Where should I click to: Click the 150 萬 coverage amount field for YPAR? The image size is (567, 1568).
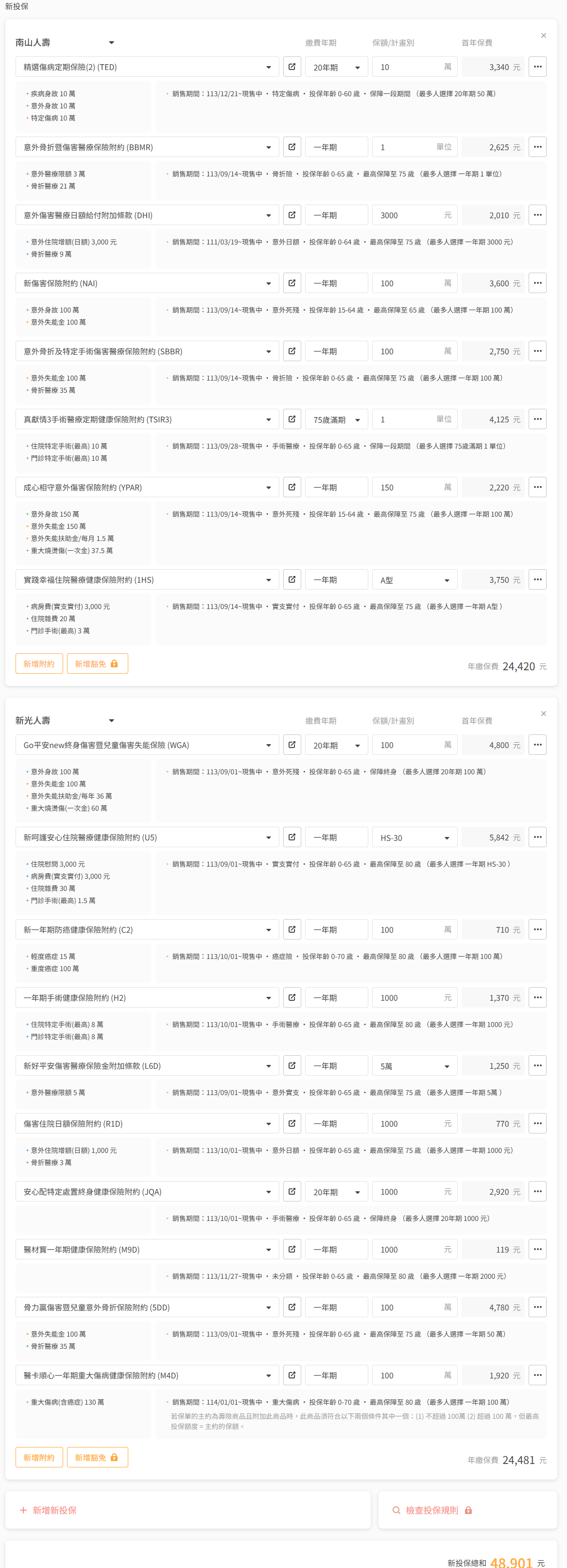click(408, 488)
